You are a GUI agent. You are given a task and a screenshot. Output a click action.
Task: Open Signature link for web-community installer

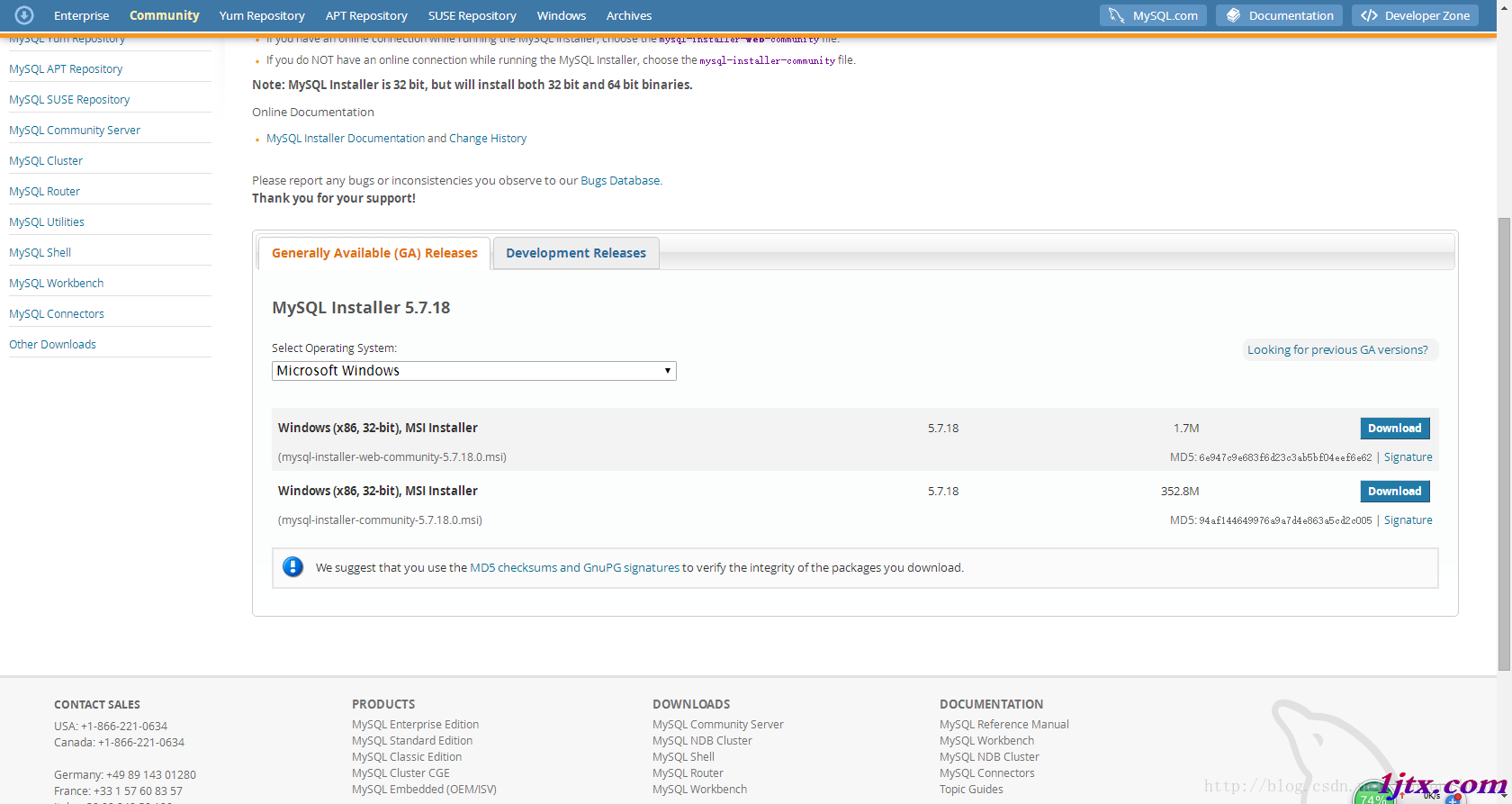[x=1408, y=457]
